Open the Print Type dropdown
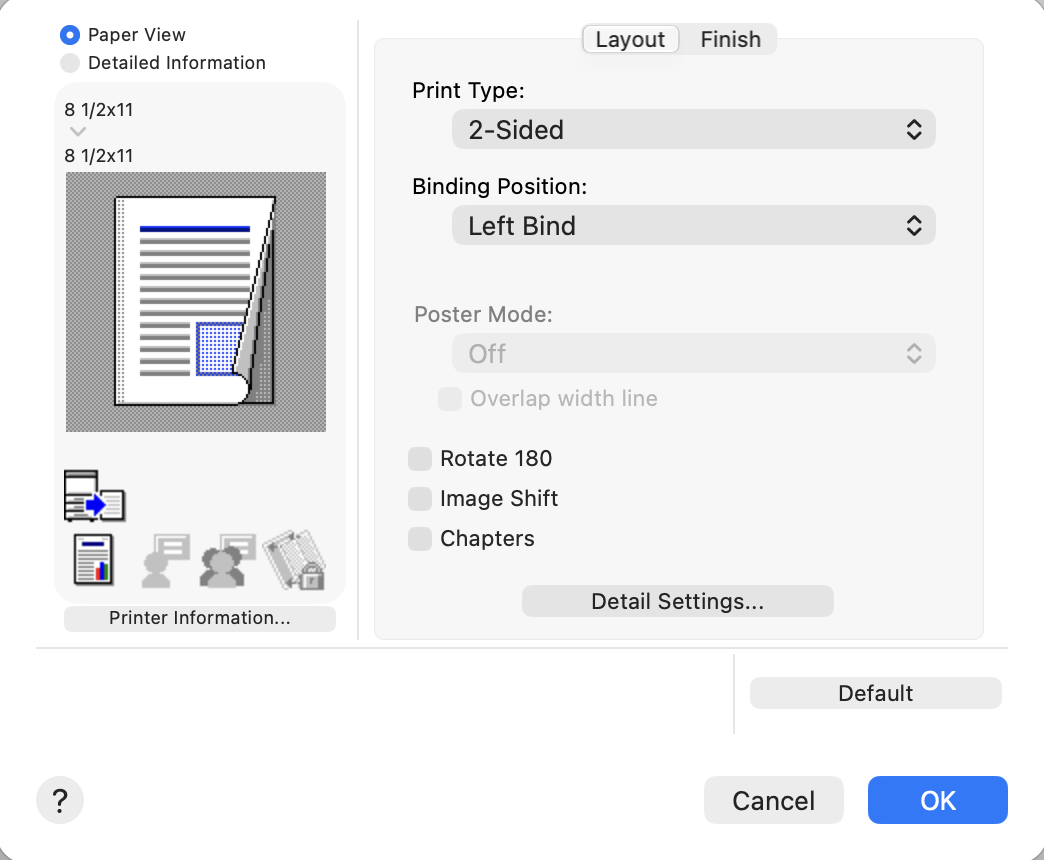Image resolution: width=1044 pixels, height=860 pixels. click(694, 129)
